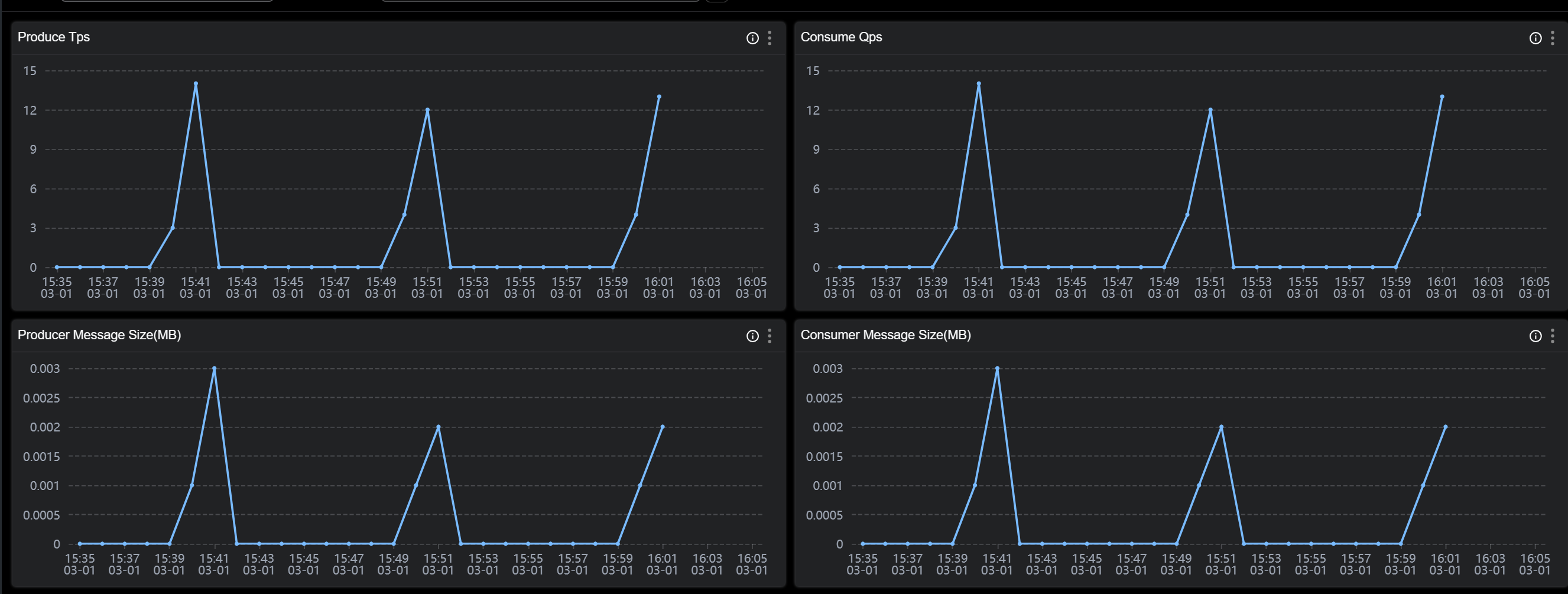
Task: Click the Consume Qps panel title
Action: (840, 37)
